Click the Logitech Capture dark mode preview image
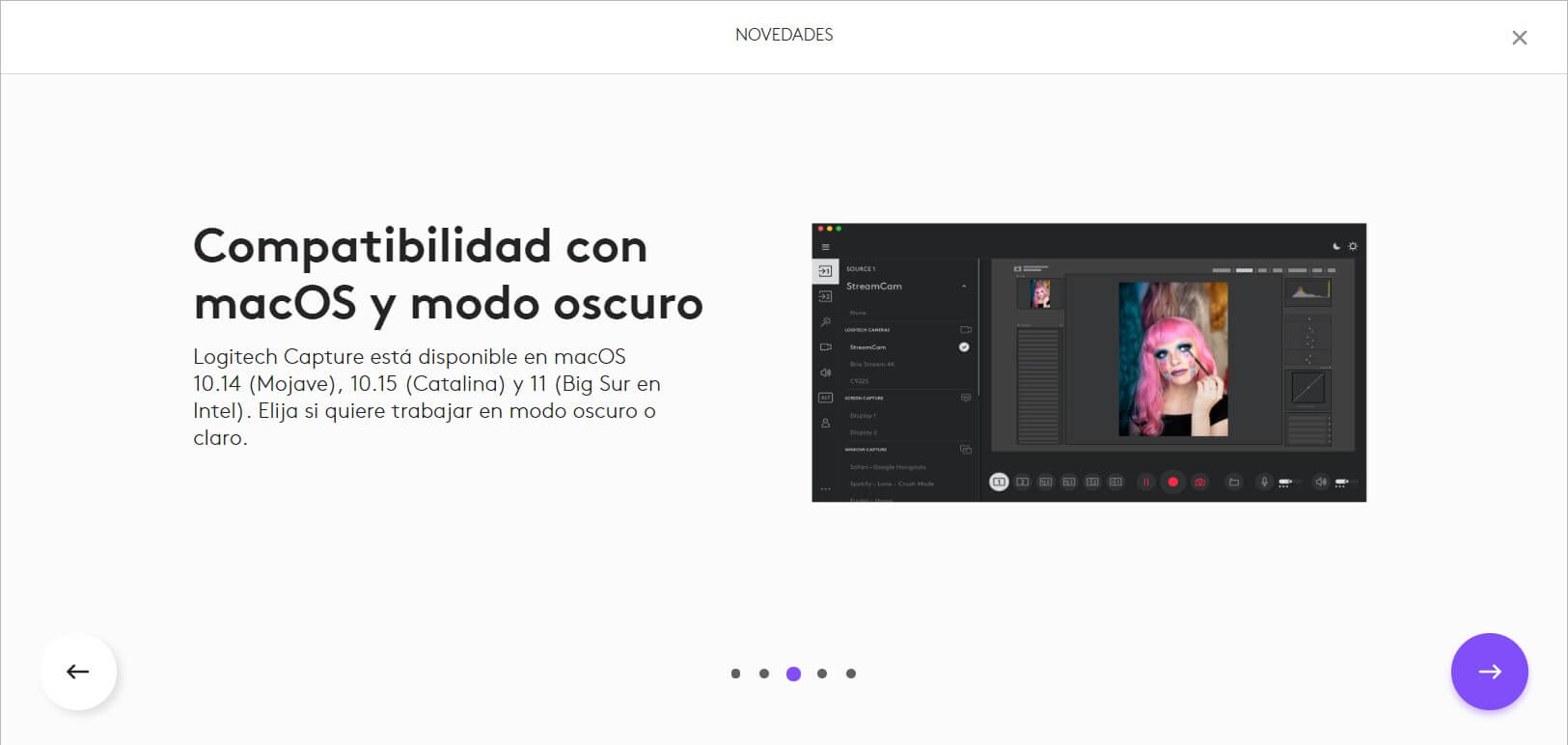Screen dimensions: 1568x745 pos(1088,363)
